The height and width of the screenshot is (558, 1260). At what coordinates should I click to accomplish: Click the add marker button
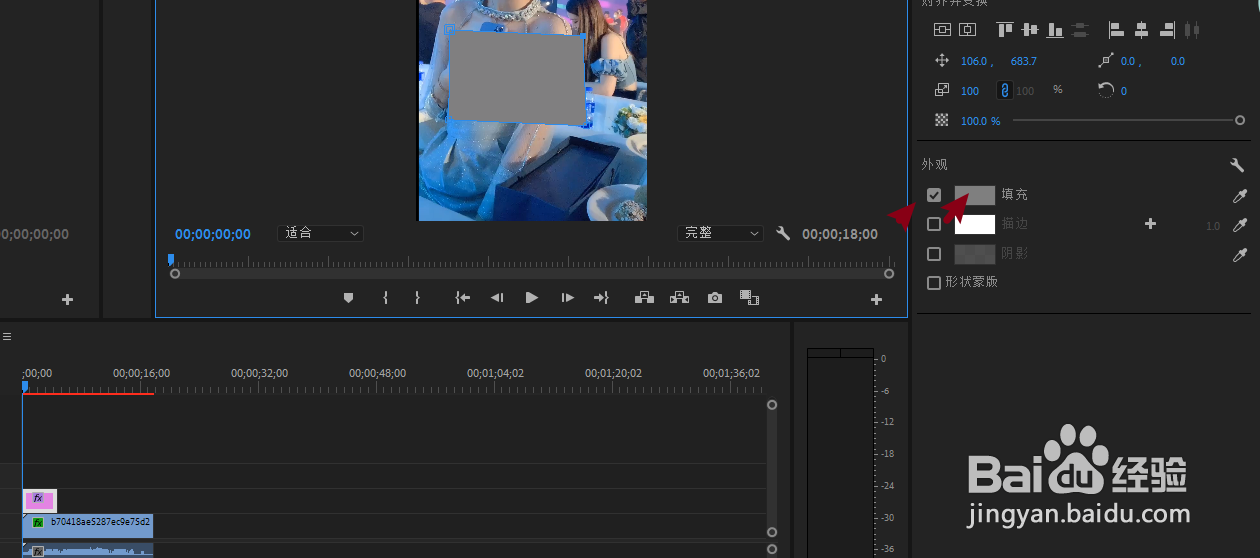(x=348, y=297)
